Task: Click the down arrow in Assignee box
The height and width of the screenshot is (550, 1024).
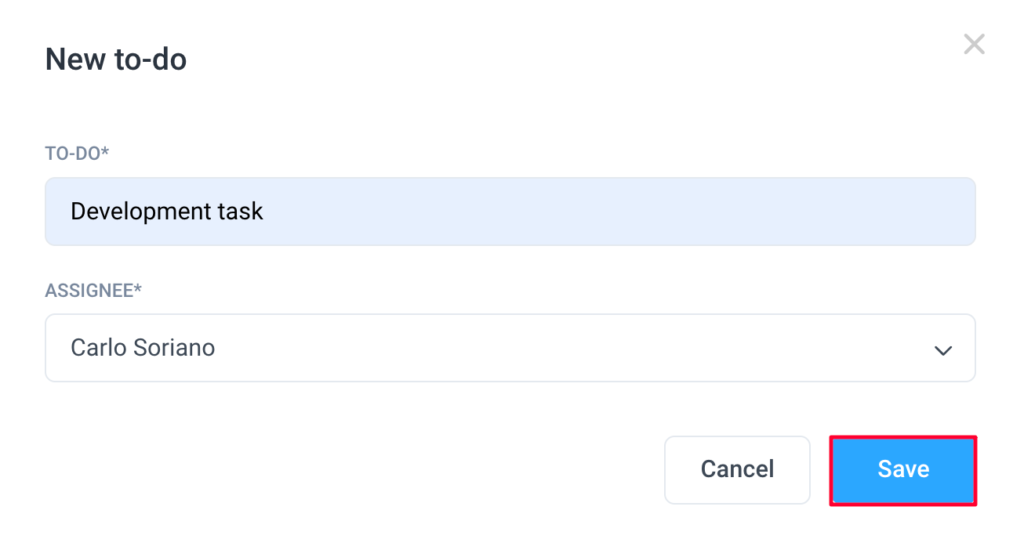Action: 942,351
